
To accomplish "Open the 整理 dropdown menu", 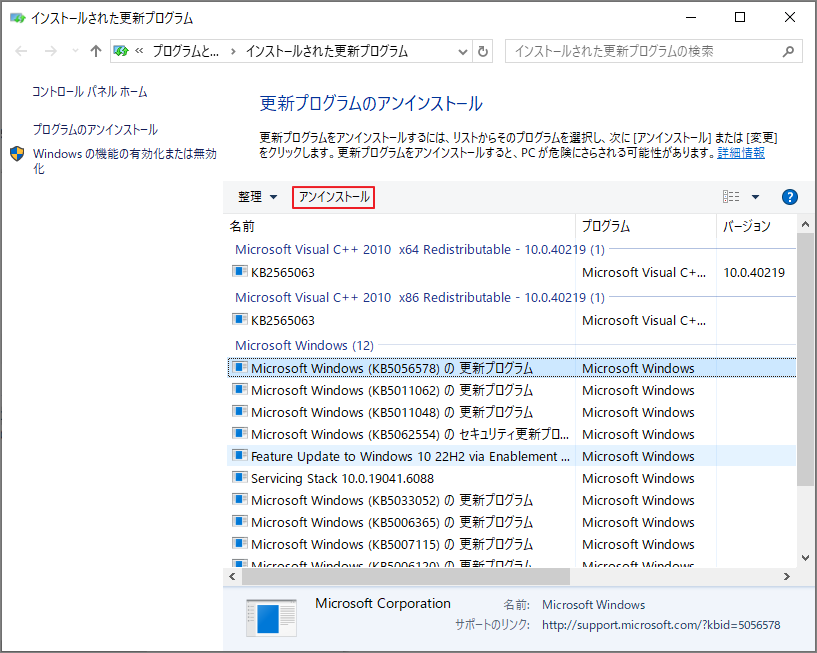I will pos(250,196).
